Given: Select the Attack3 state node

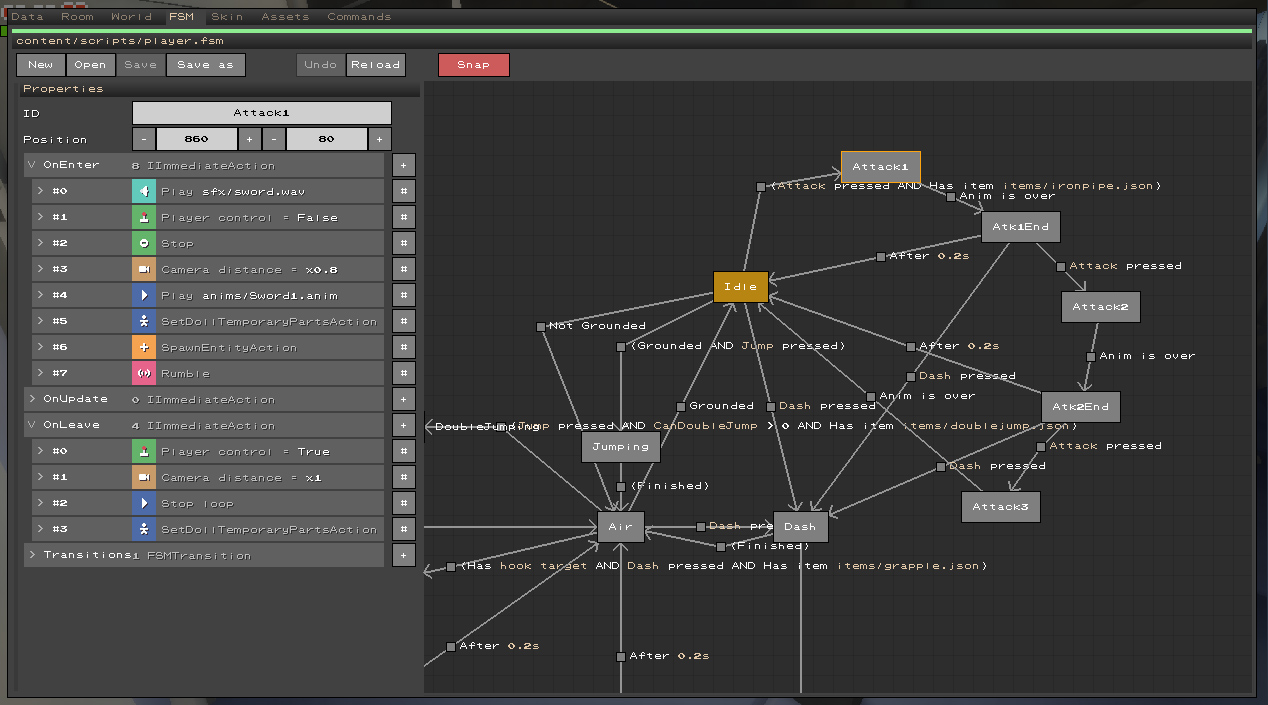Looking at the screenshot, I should [x=1000, y=507].
